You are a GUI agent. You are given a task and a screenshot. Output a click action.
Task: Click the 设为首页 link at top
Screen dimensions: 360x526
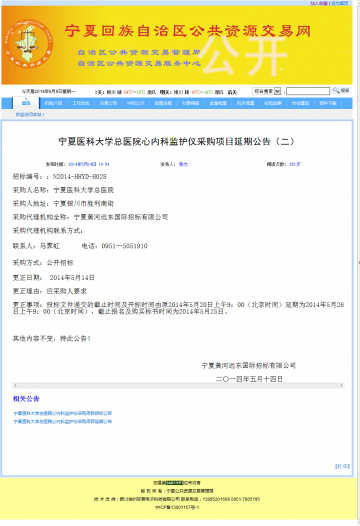[340, 3]
